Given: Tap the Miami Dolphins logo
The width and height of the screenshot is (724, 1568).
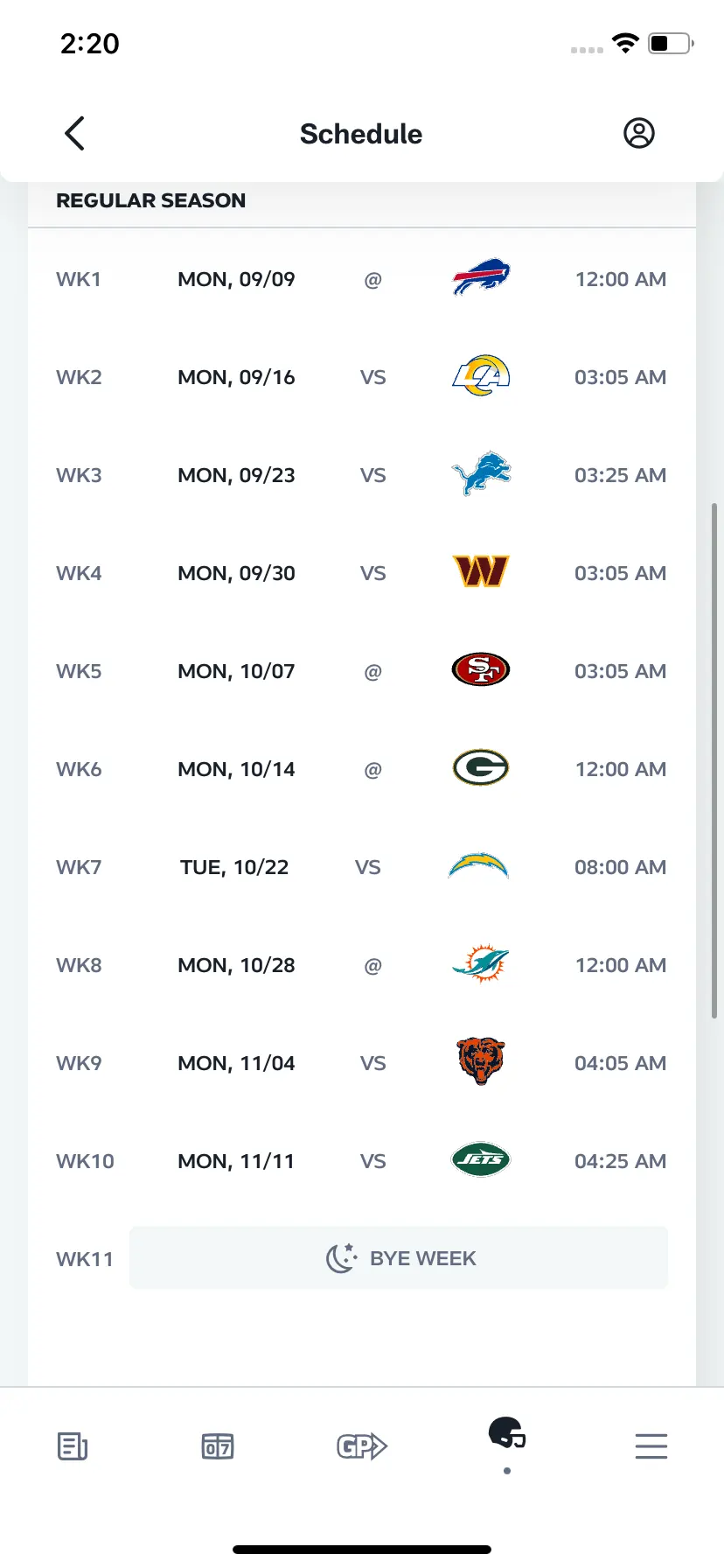Looking at the screenshot, I should [481, 964].
